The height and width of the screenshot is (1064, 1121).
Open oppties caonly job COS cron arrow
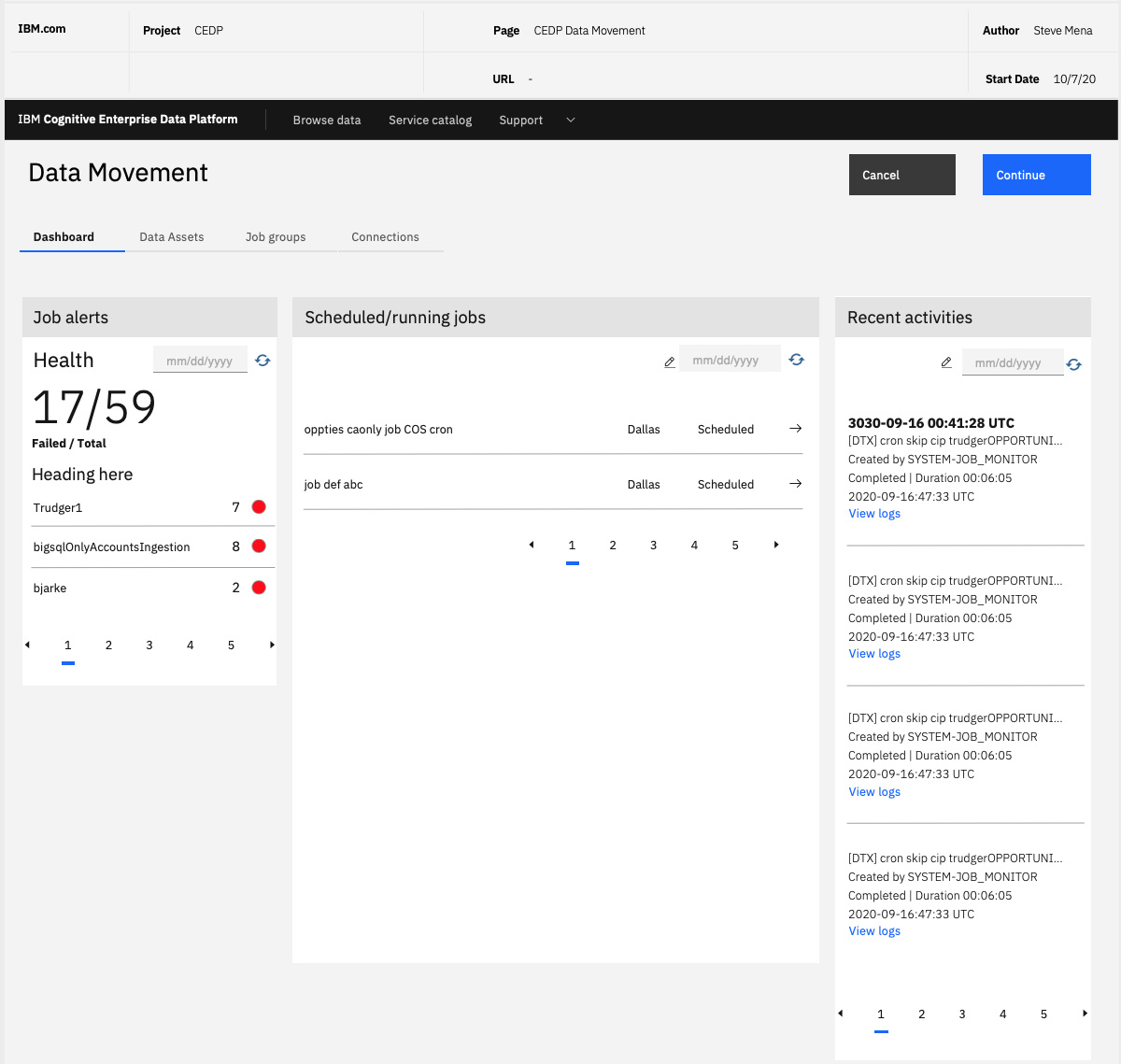point(795,429)
